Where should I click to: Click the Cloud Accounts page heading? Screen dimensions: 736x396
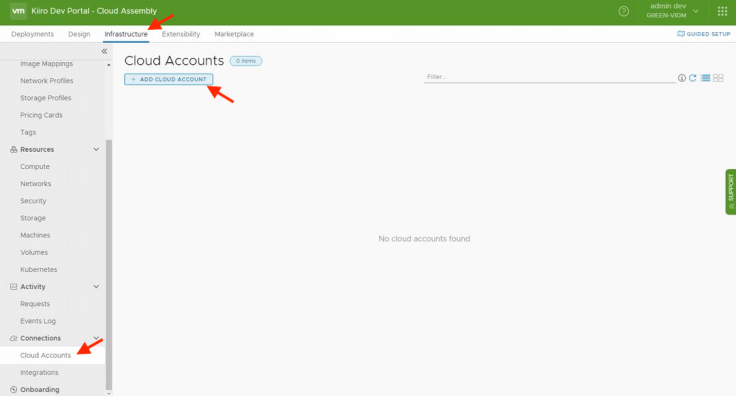(174, 61)
